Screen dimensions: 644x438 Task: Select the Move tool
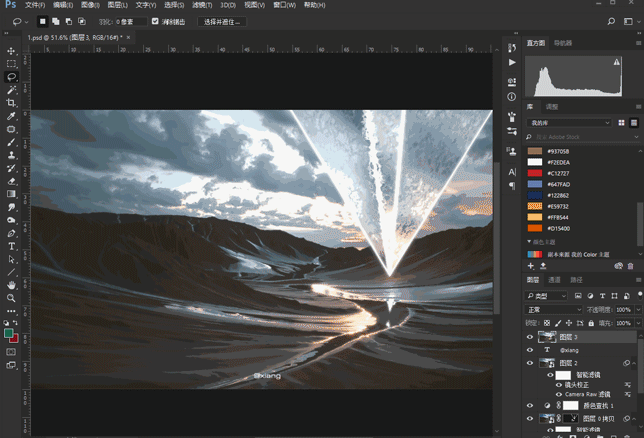11,51
